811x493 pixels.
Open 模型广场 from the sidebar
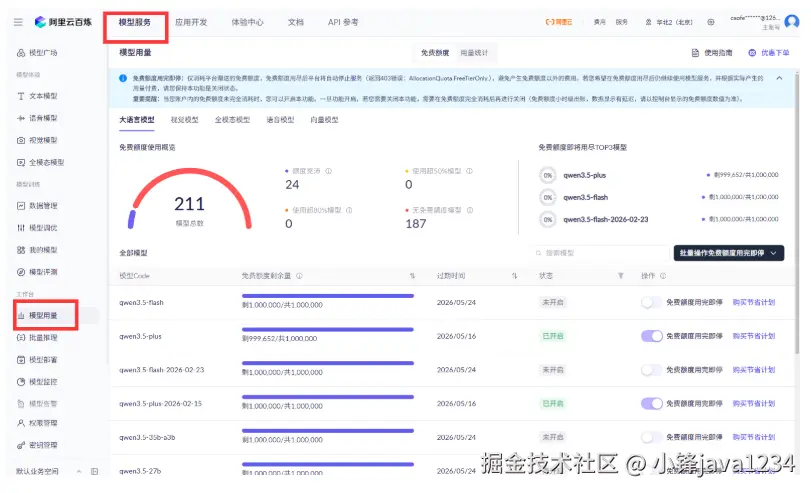[37, 53]
